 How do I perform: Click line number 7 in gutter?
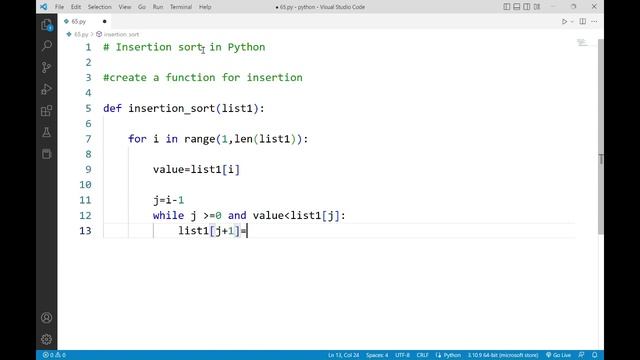pyautogui.click(x=88, y=139)
